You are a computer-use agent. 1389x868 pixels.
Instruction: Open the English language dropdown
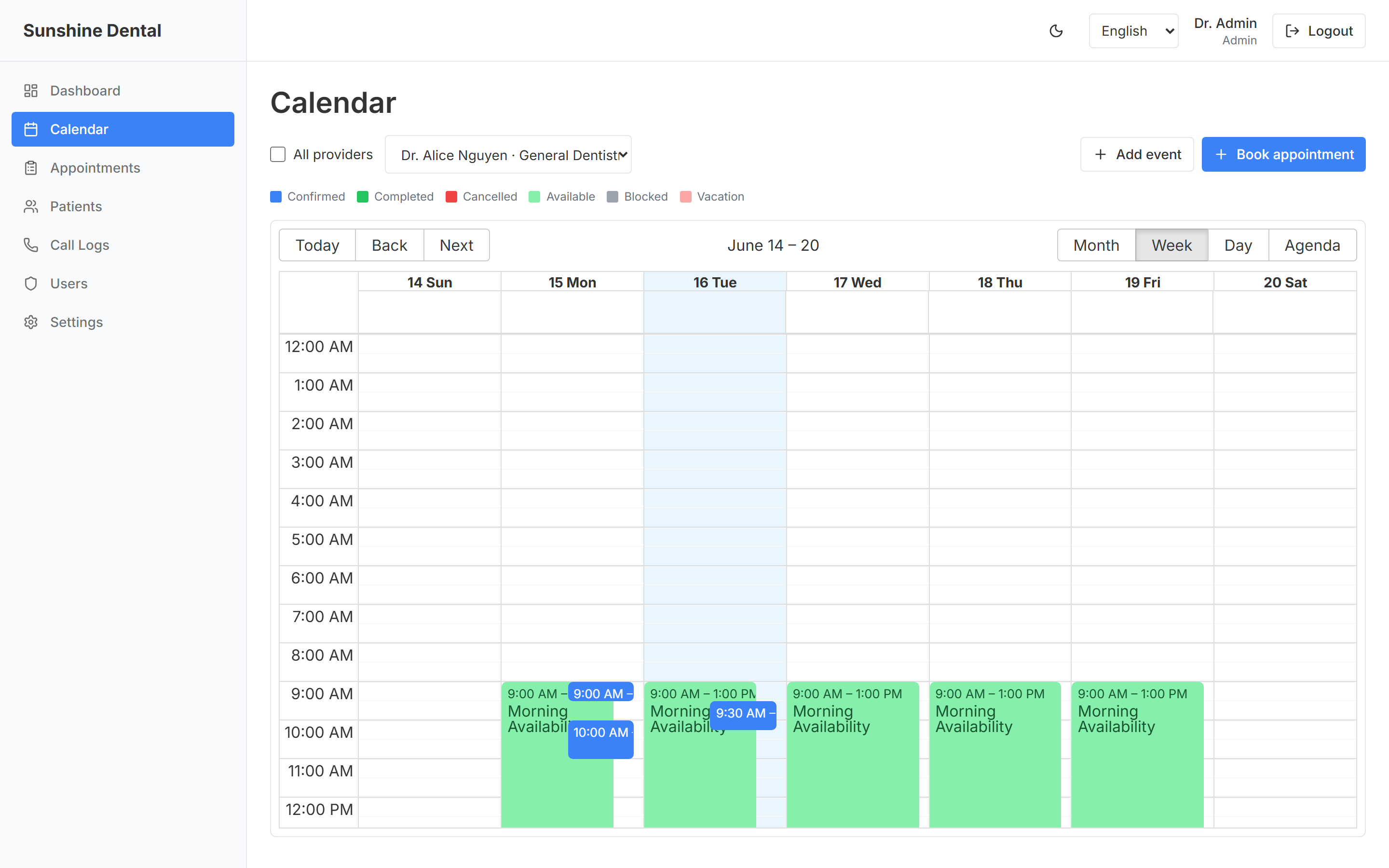click(x=1133, y=31)
